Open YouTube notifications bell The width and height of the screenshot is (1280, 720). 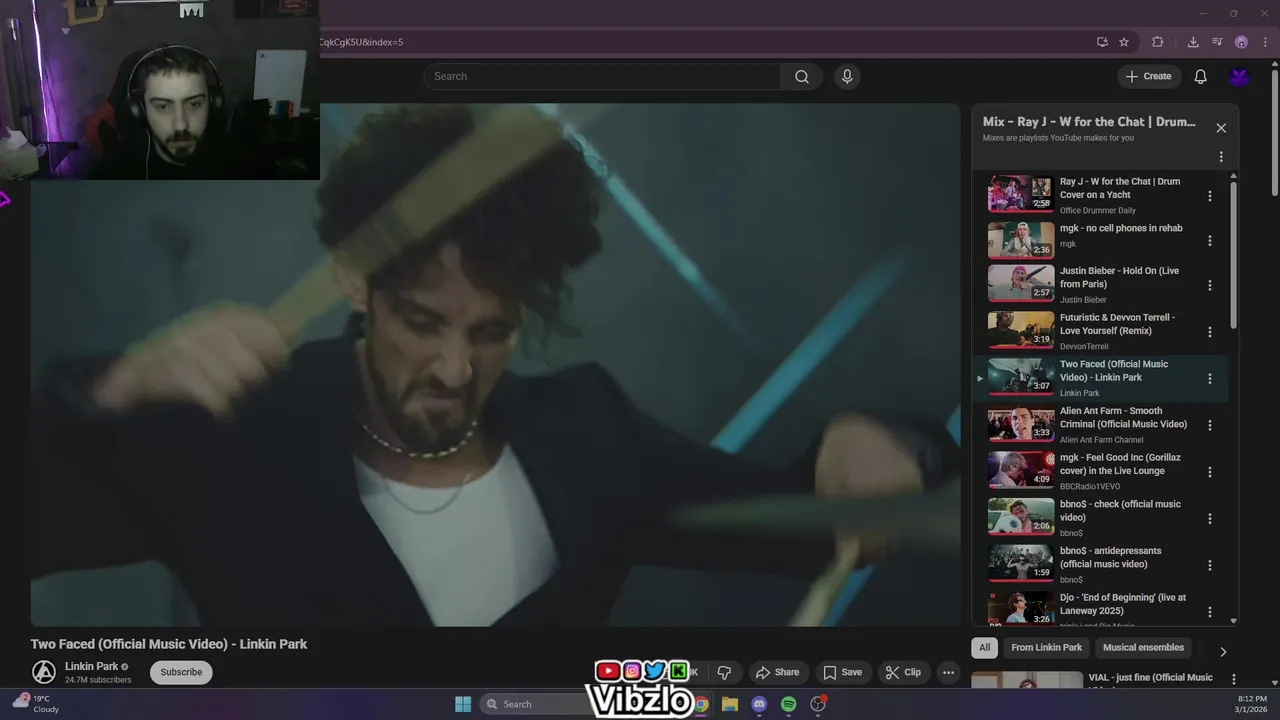1200,76
